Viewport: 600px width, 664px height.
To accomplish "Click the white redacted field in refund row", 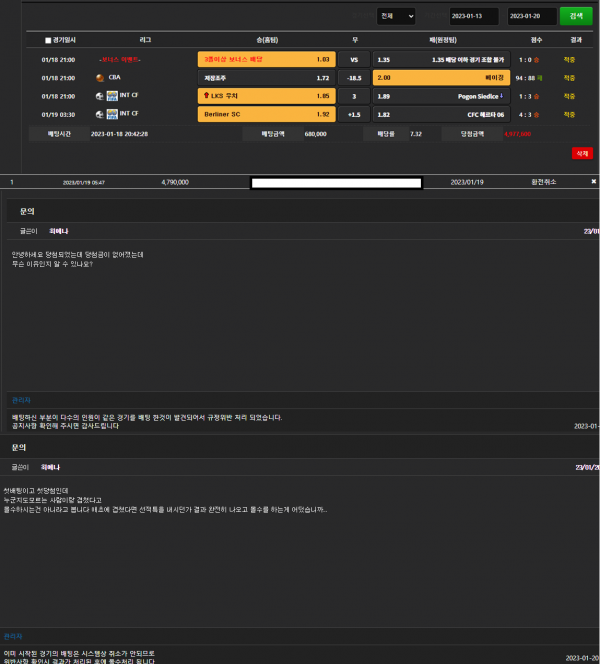I will tap(336, 183).
